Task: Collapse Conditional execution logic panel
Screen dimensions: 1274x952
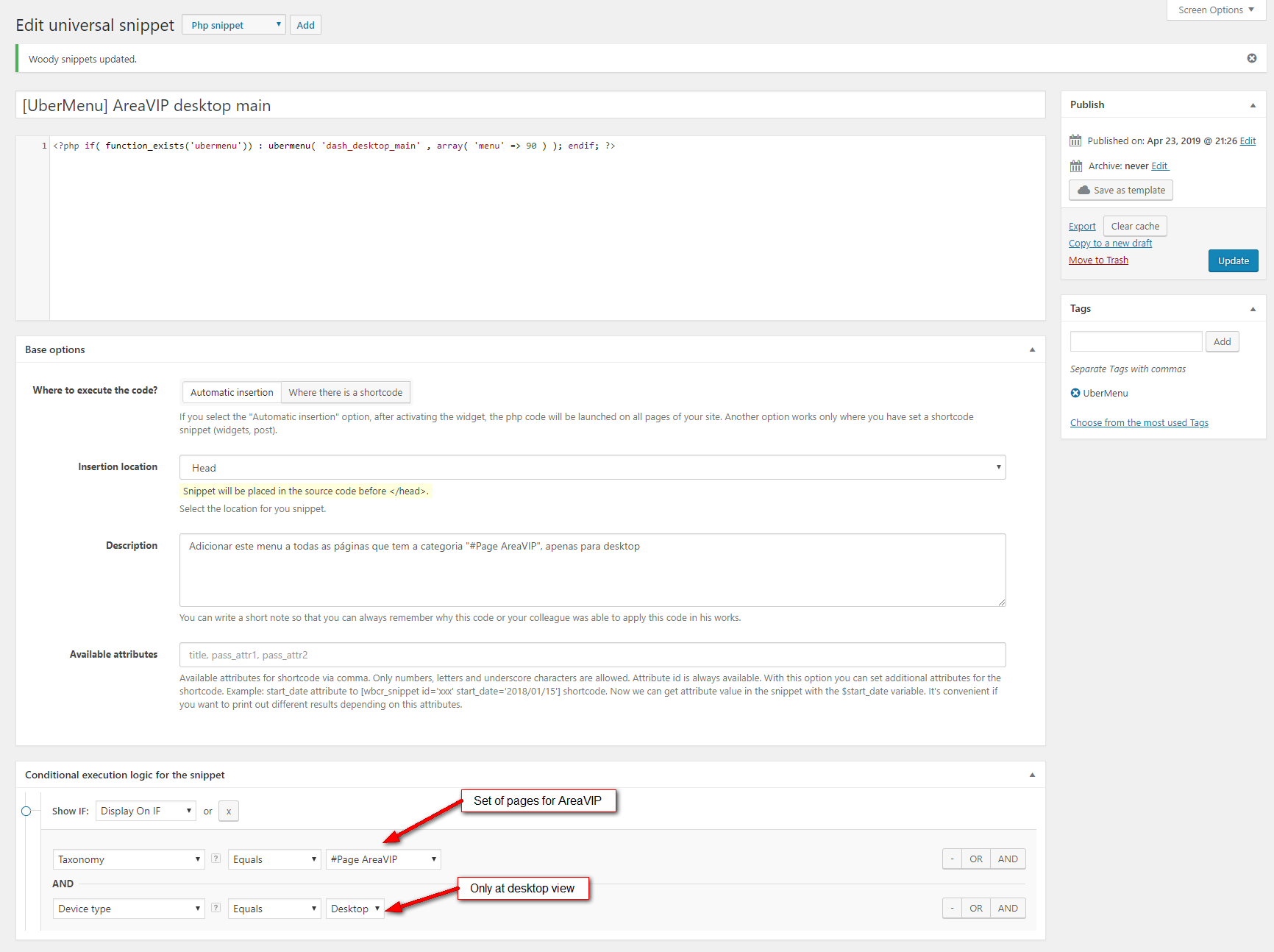Action: (x=1032, y=775)
